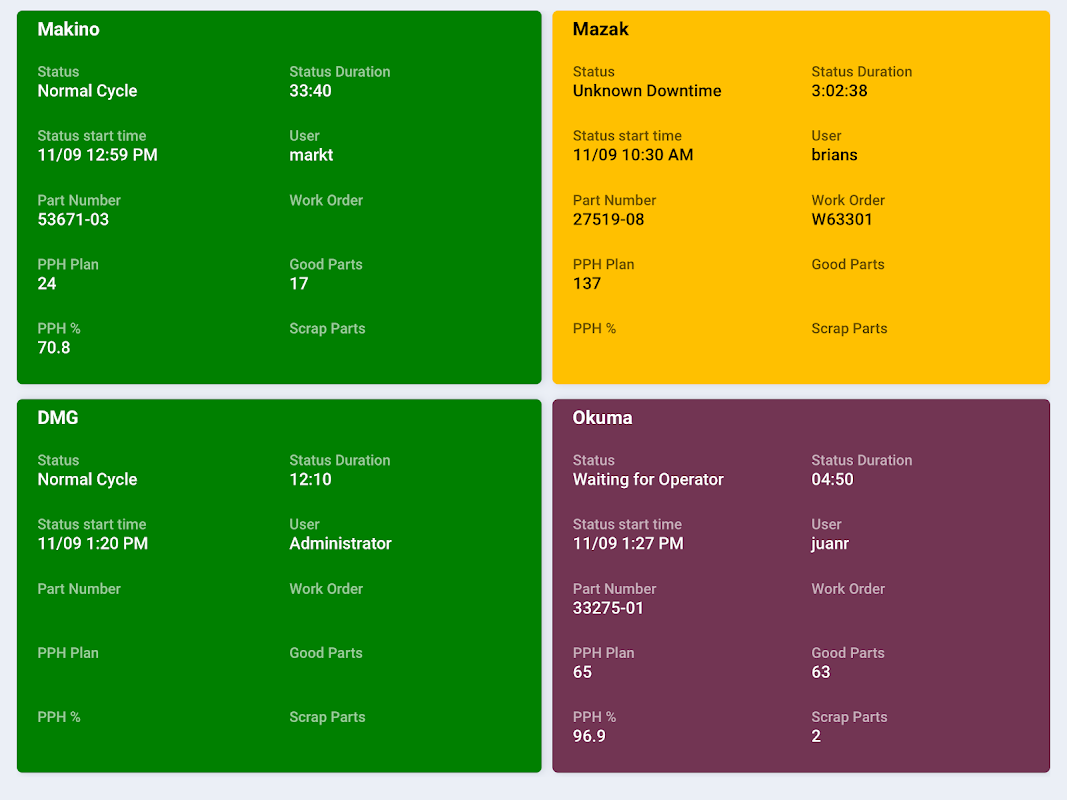The height and width of the screenshot is (800, 1067).
Task: Select Mazak start time 11/09 10:30 AM
Action: [x=633, y=155]
